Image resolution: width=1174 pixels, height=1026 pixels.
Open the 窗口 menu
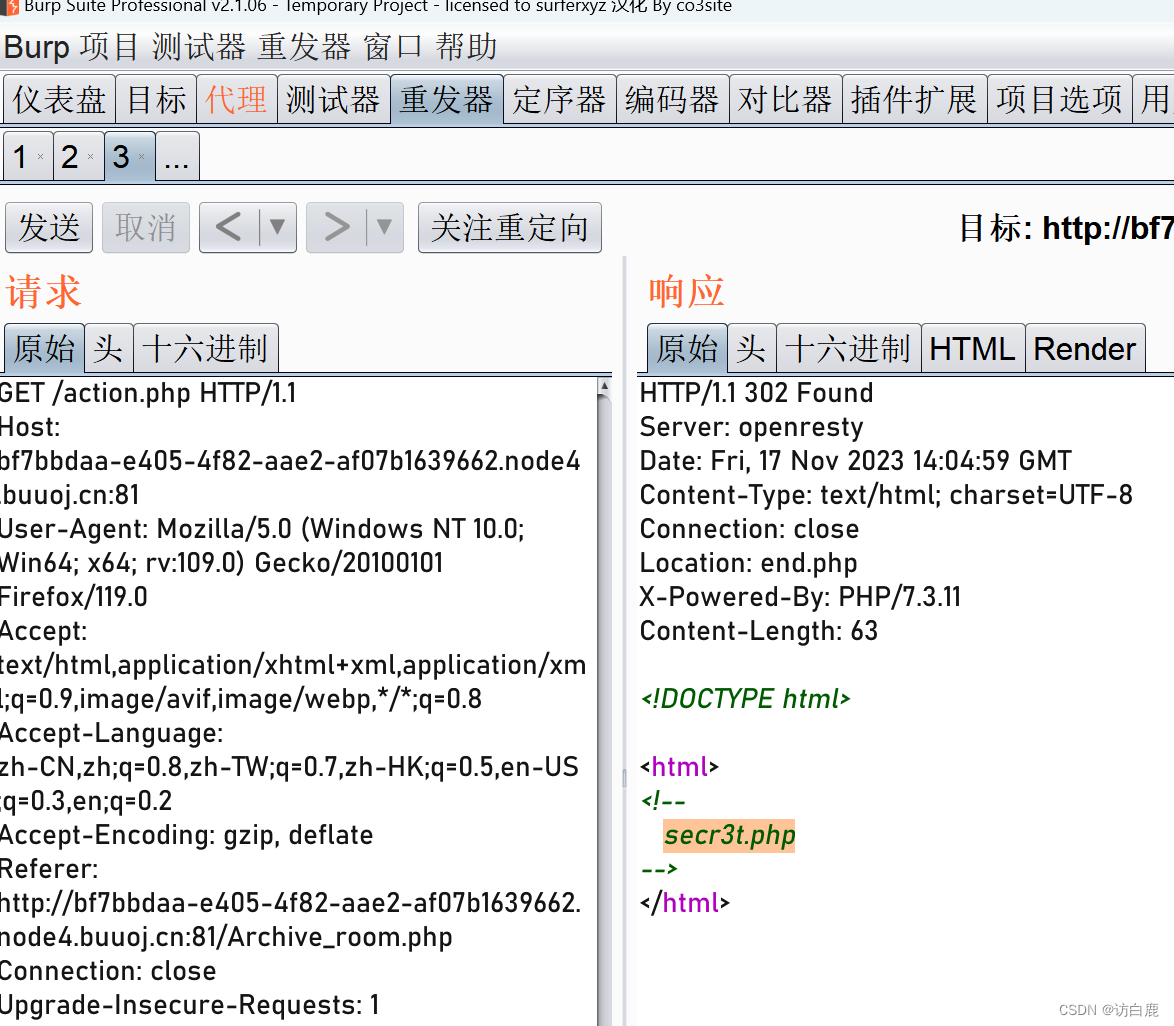(x=393, y=47)
